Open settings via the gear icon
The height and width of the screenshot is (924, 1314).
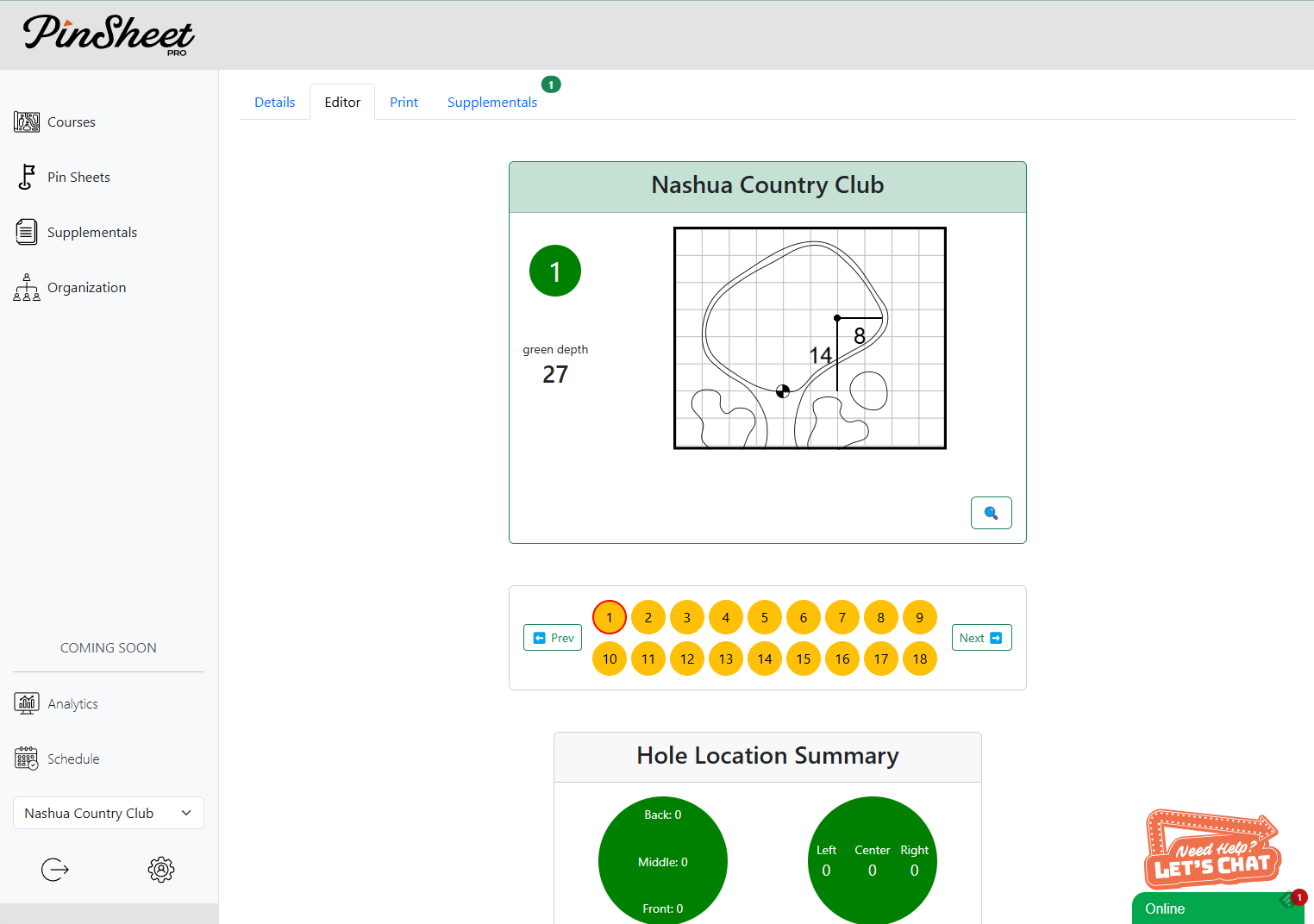pyautogui.click(x=161, y=870)
